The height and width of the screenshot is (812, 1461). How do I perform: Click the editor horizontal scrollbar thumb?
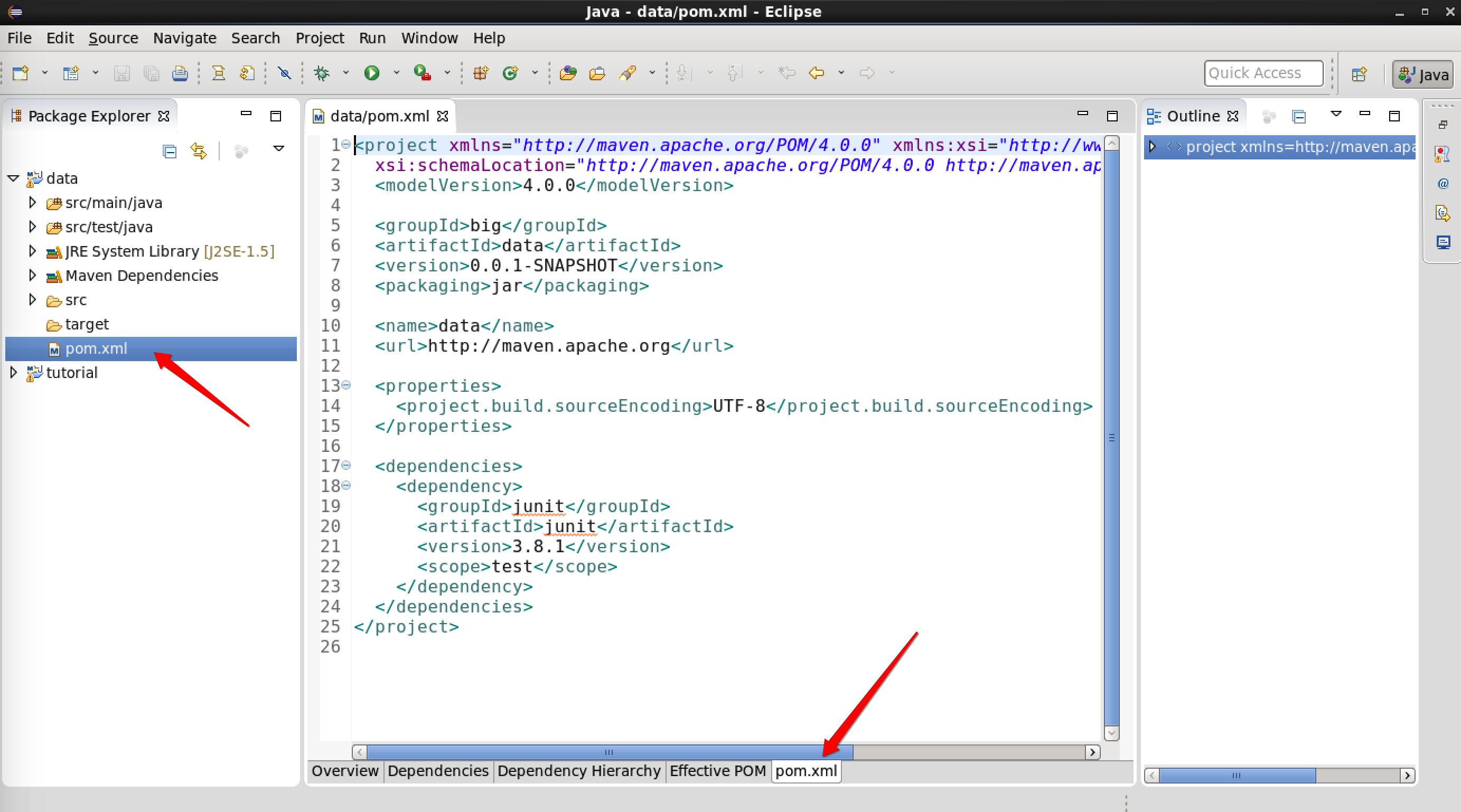609,752
